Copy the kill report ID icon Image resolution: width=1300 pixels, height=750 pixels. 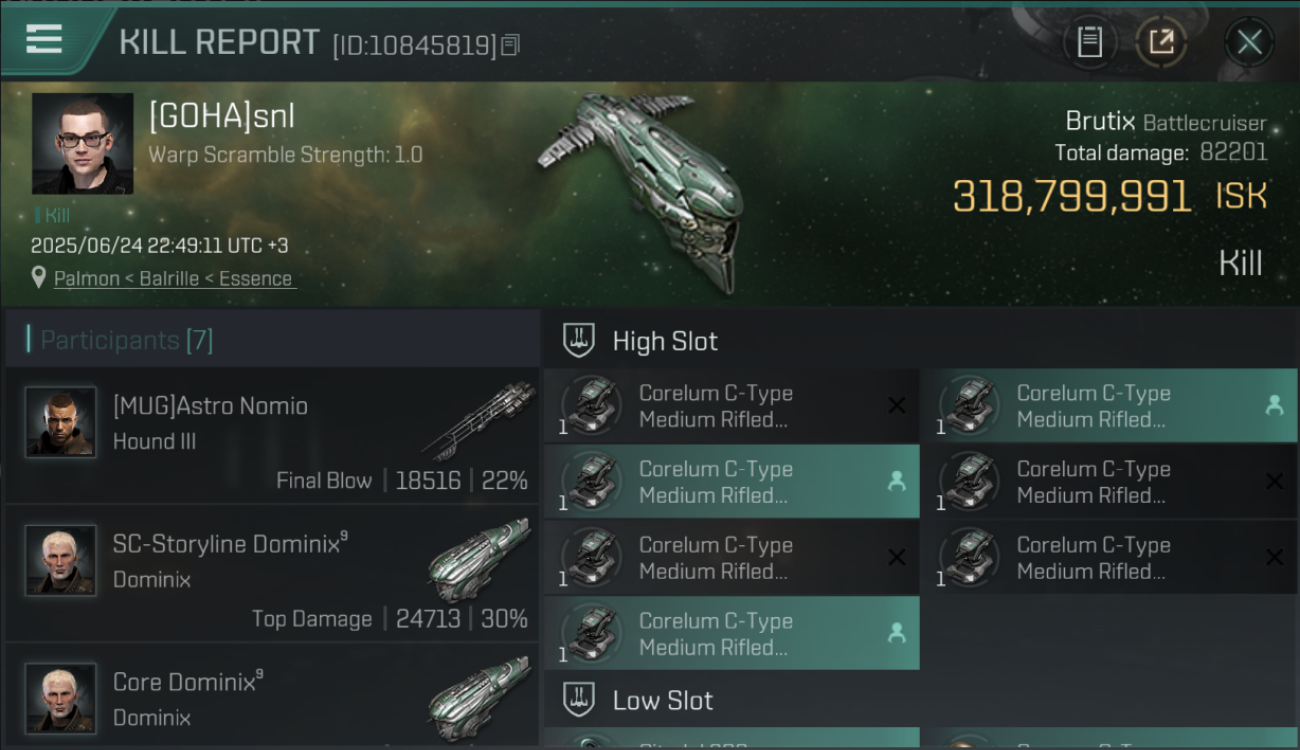coord(510,44)
